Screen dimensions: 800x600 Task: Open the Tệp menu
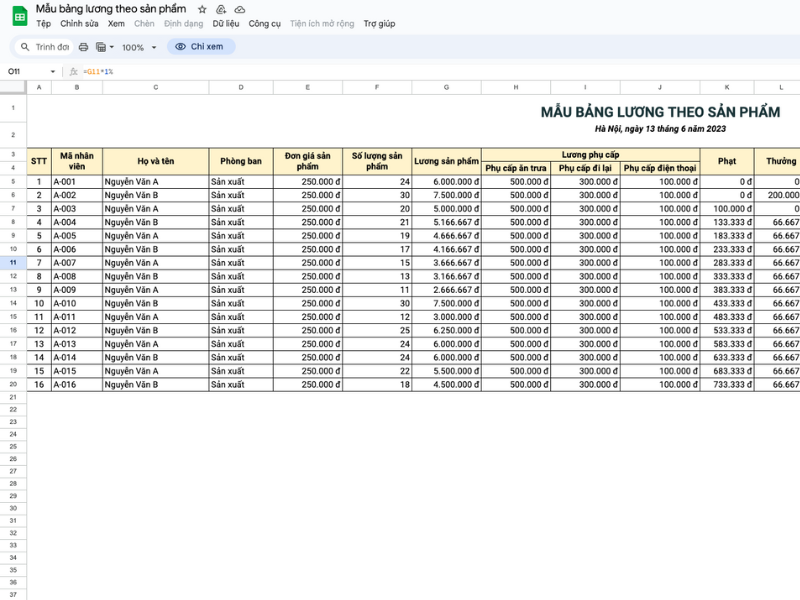coord(43,23)
